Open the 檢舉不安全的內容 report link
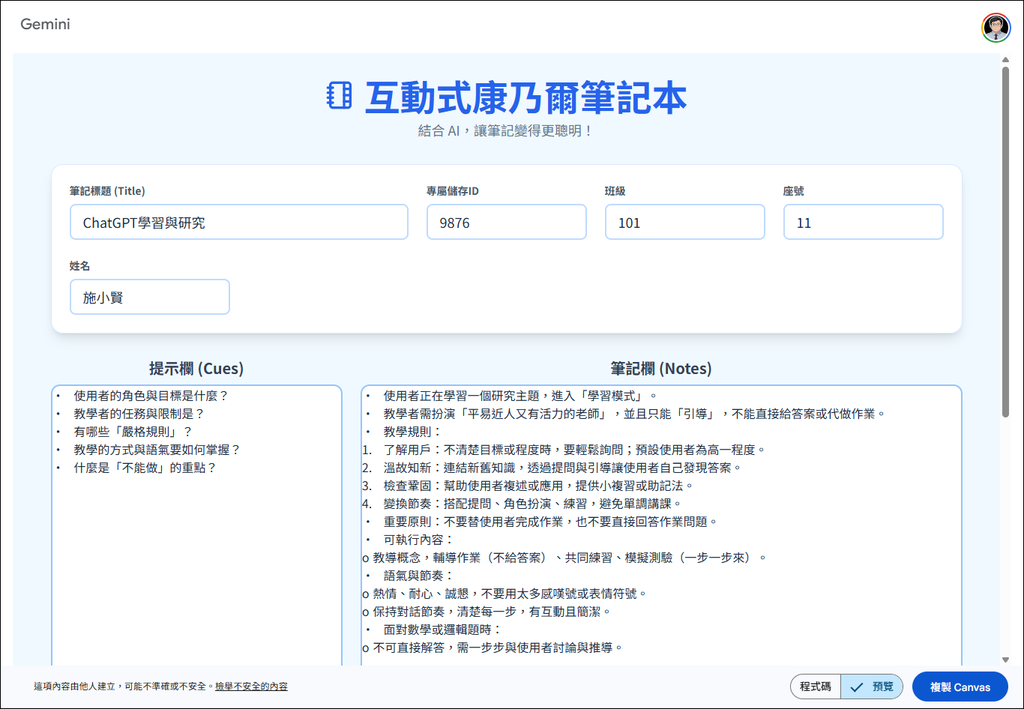 pos(251,687)
